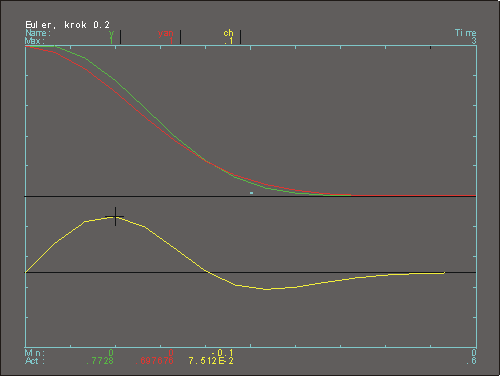The width and height of the screenshot is (500, 376).
Task: Click the yellow curve's lowest trough
Action: point(267,289)
